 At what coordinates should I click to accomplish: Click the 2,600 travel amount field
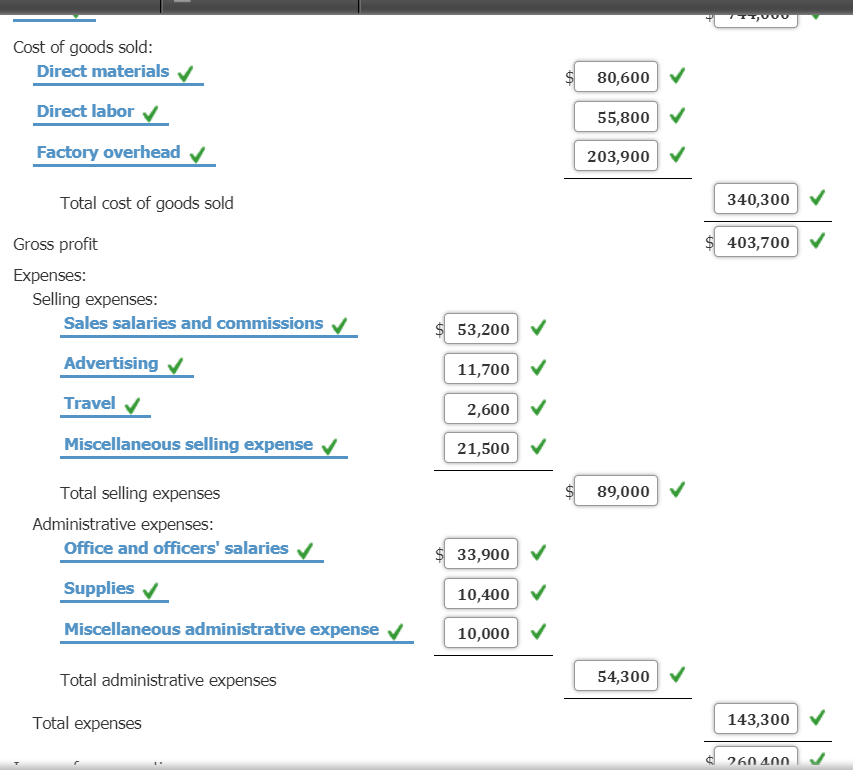481,408
